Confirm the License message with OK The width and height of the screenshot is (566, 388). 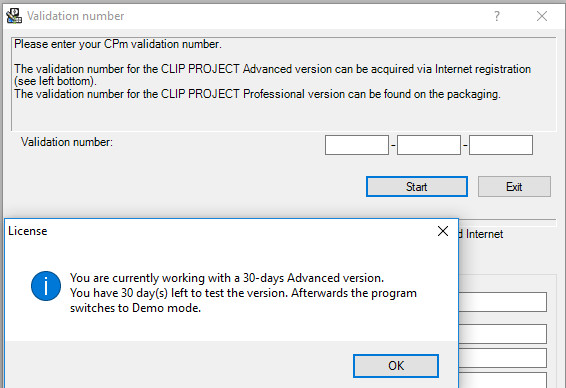[x=396, y=366]
